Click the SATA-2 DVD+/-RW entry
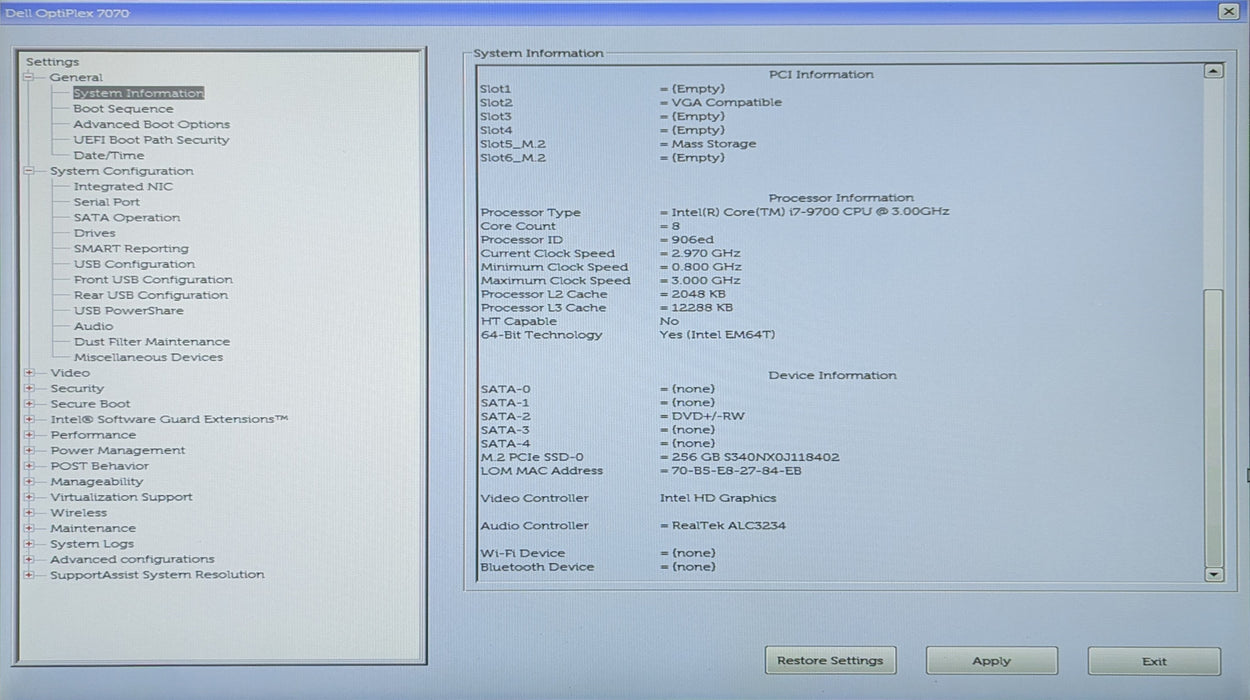This screenshot has width=1250, height=700. pyautogui.click(x=708, y=416)
